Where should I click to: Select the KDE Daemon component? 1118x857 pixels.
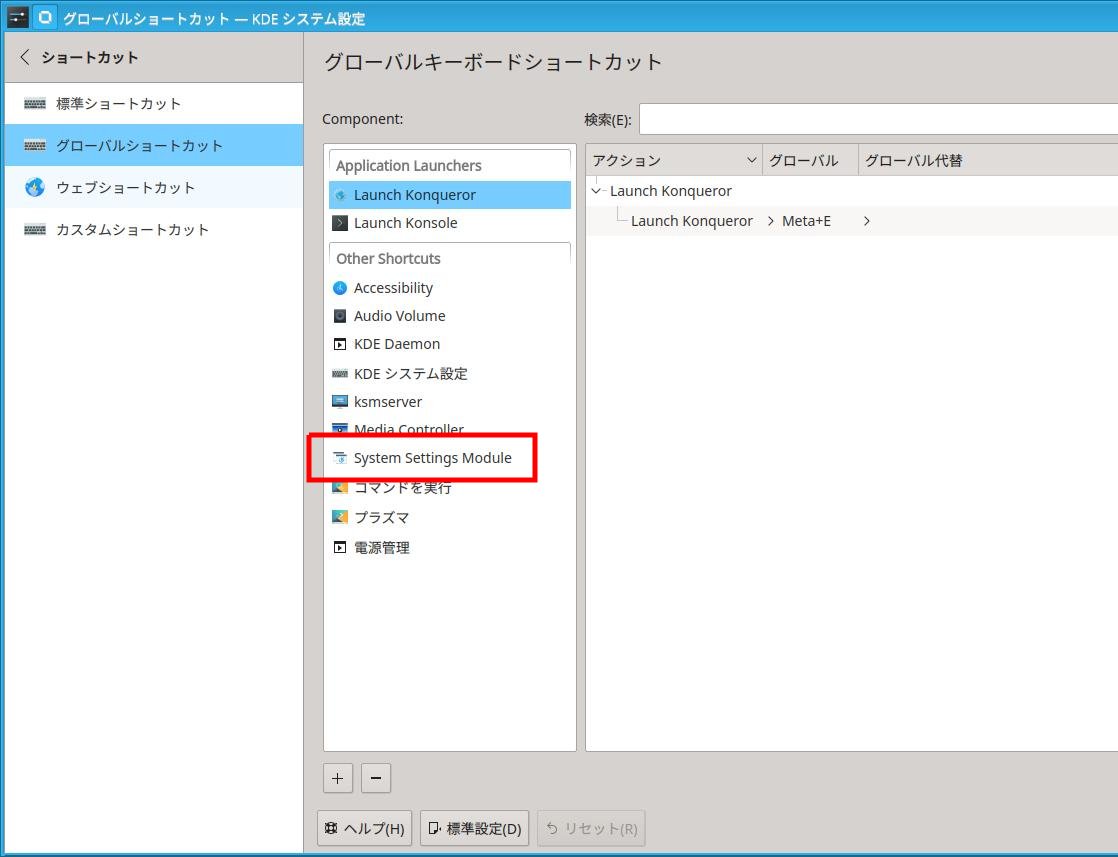coord(450,344)
